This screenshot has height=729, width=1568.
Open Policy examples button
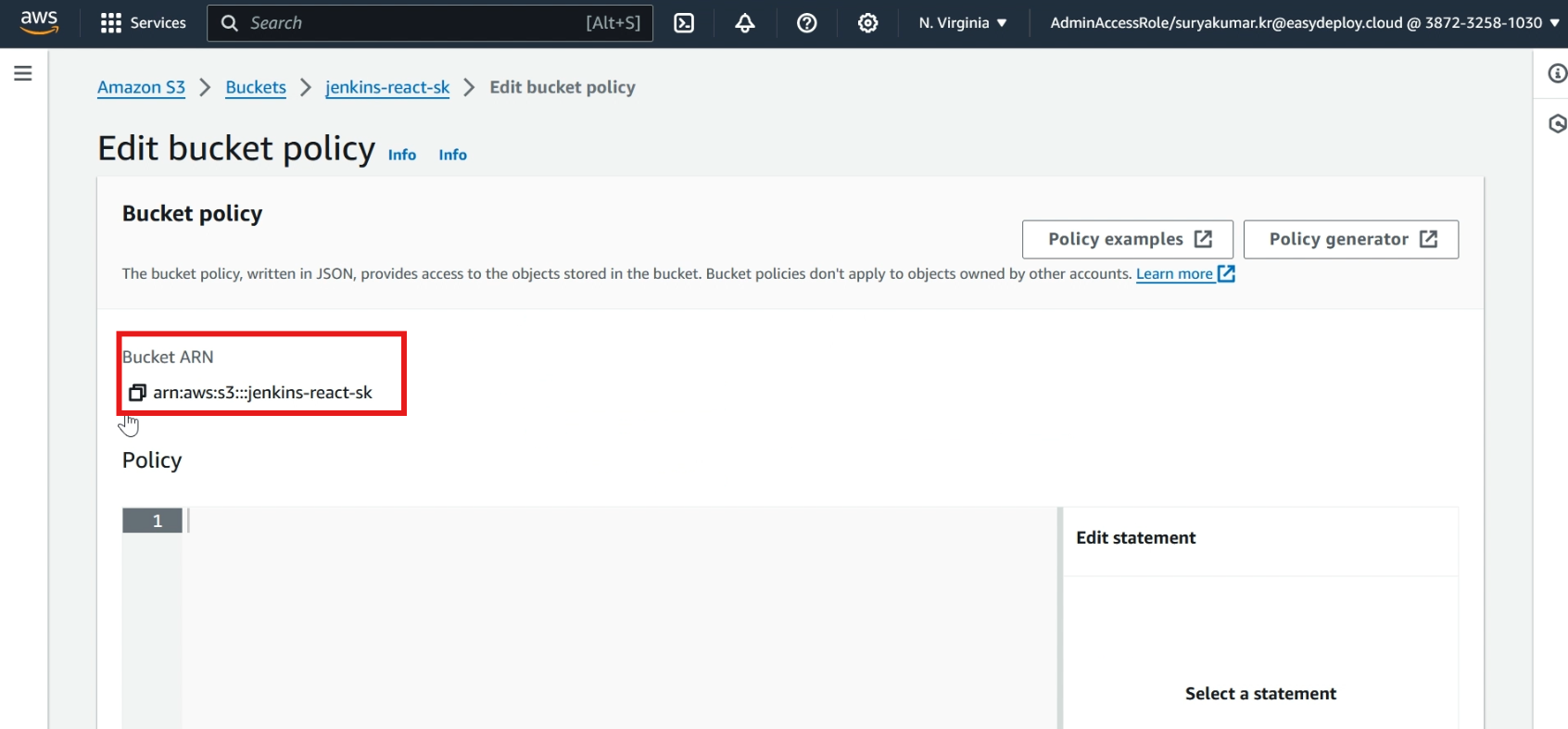coord(1128,239)
